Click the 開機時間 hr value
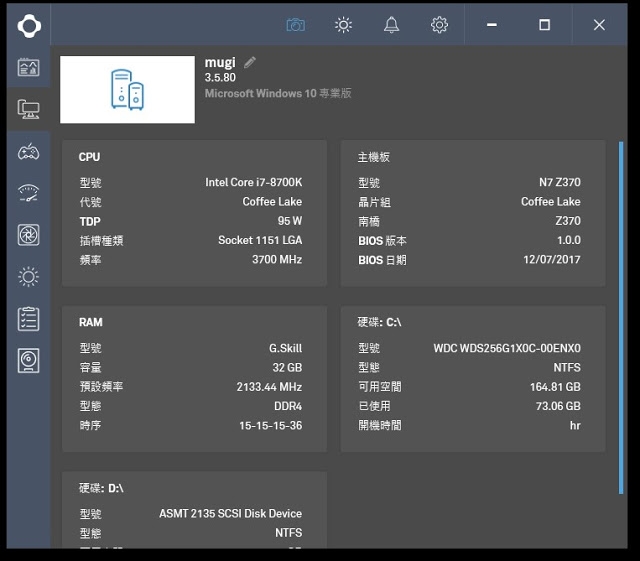 coord(575,425)
